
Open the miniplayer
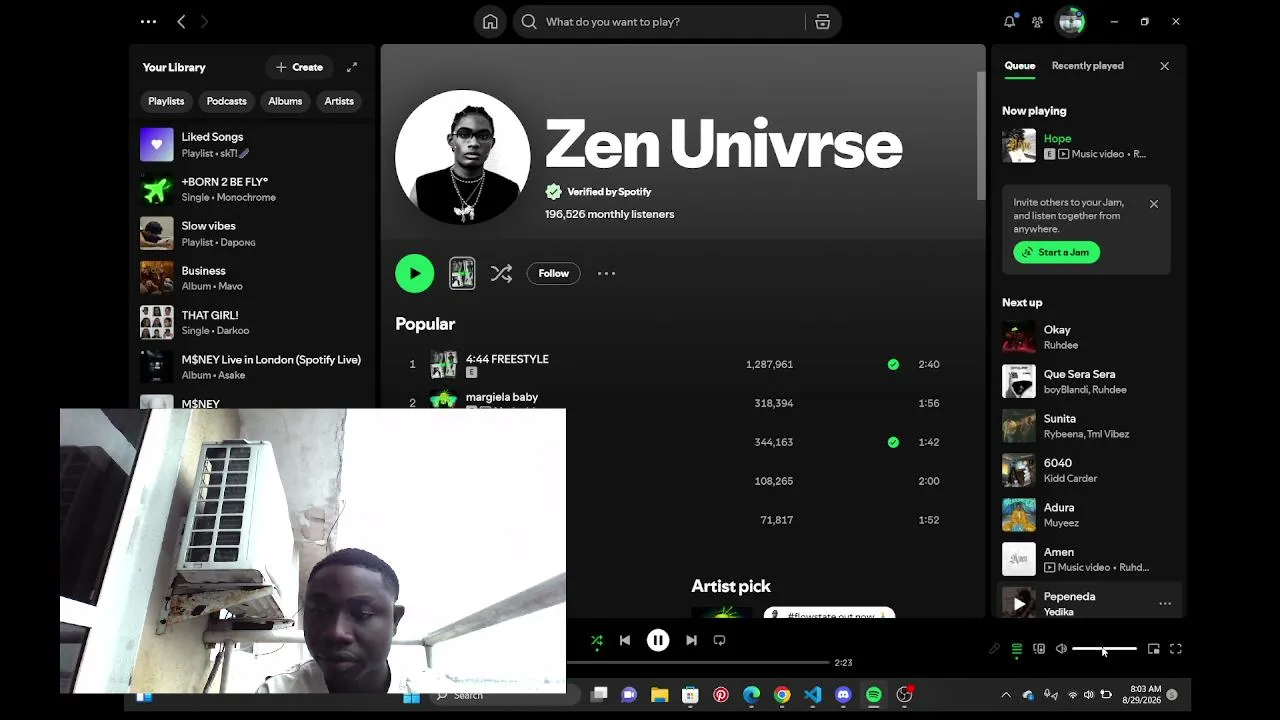click(x=1154, y=649)
